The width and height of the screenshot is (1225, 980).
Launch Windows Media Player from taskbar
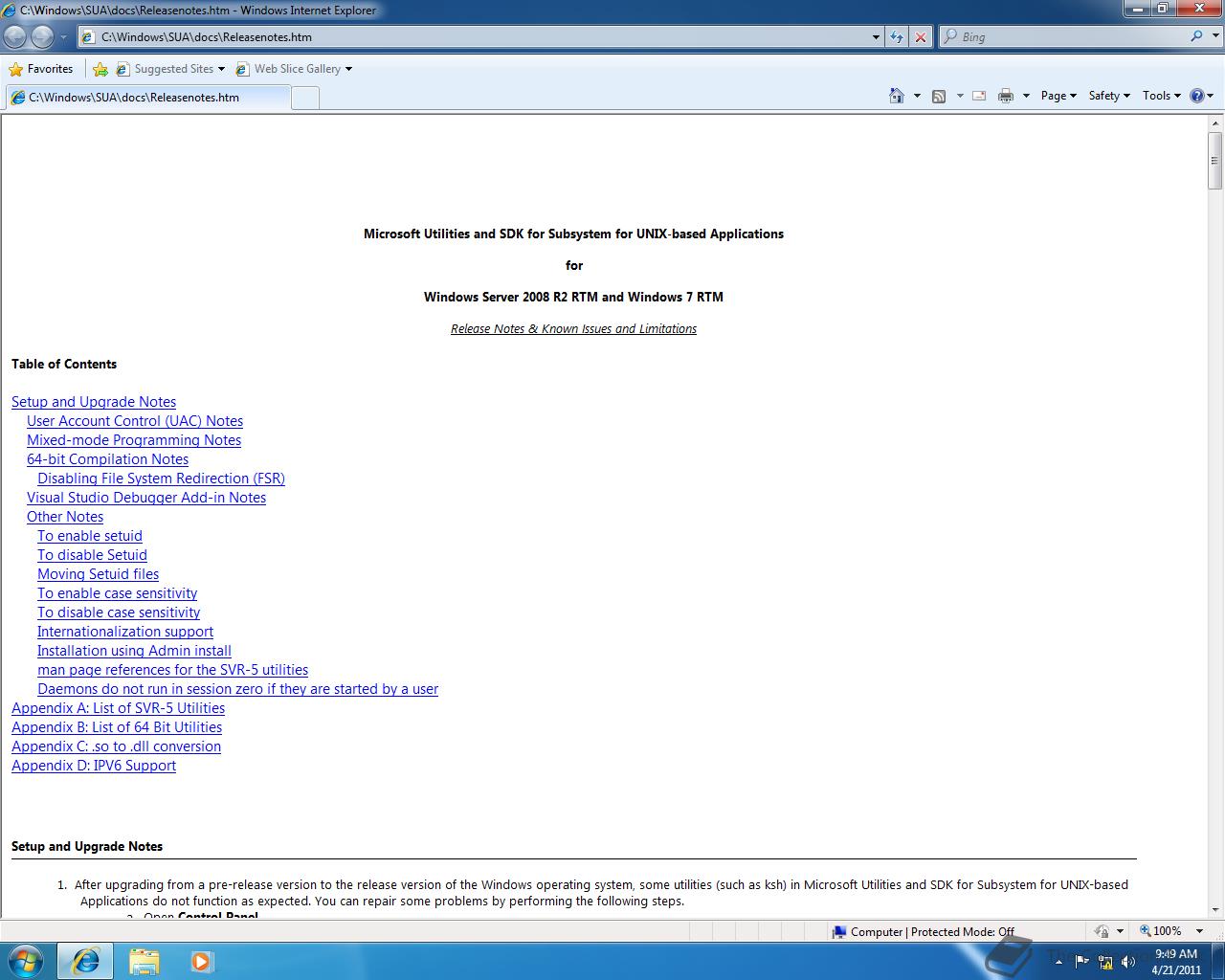pos(202,961)
